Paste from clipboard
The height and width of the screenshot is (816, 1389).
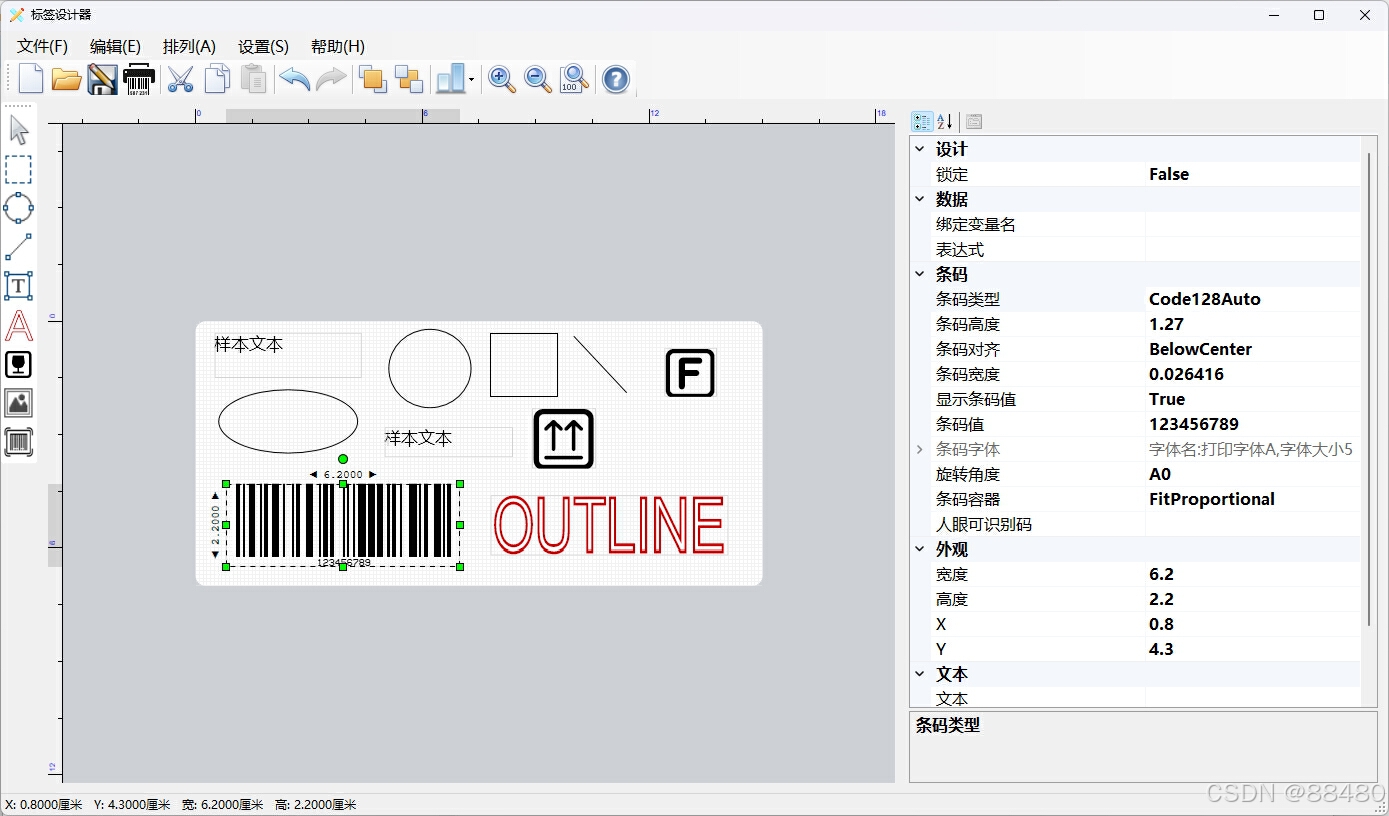[254, 78]
